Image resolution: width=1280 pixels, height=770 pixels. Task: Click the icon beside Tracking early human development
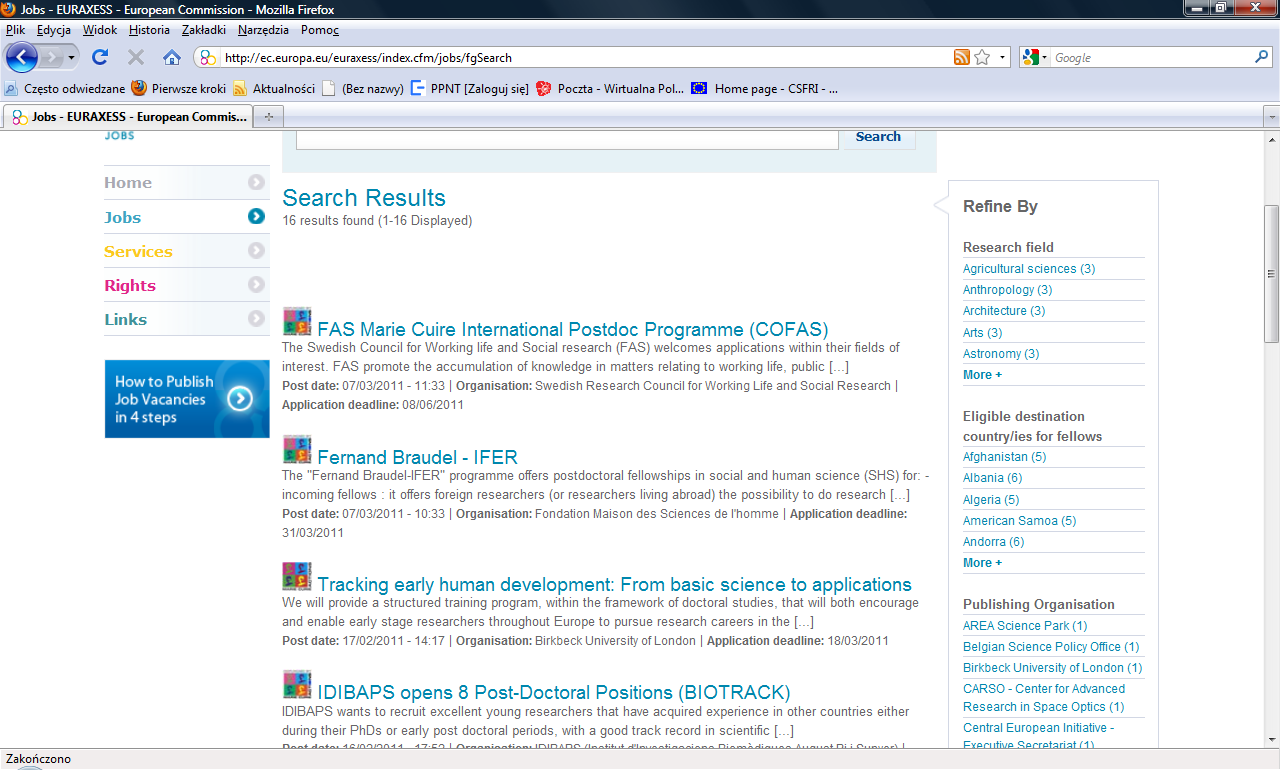tap(297, 576)
